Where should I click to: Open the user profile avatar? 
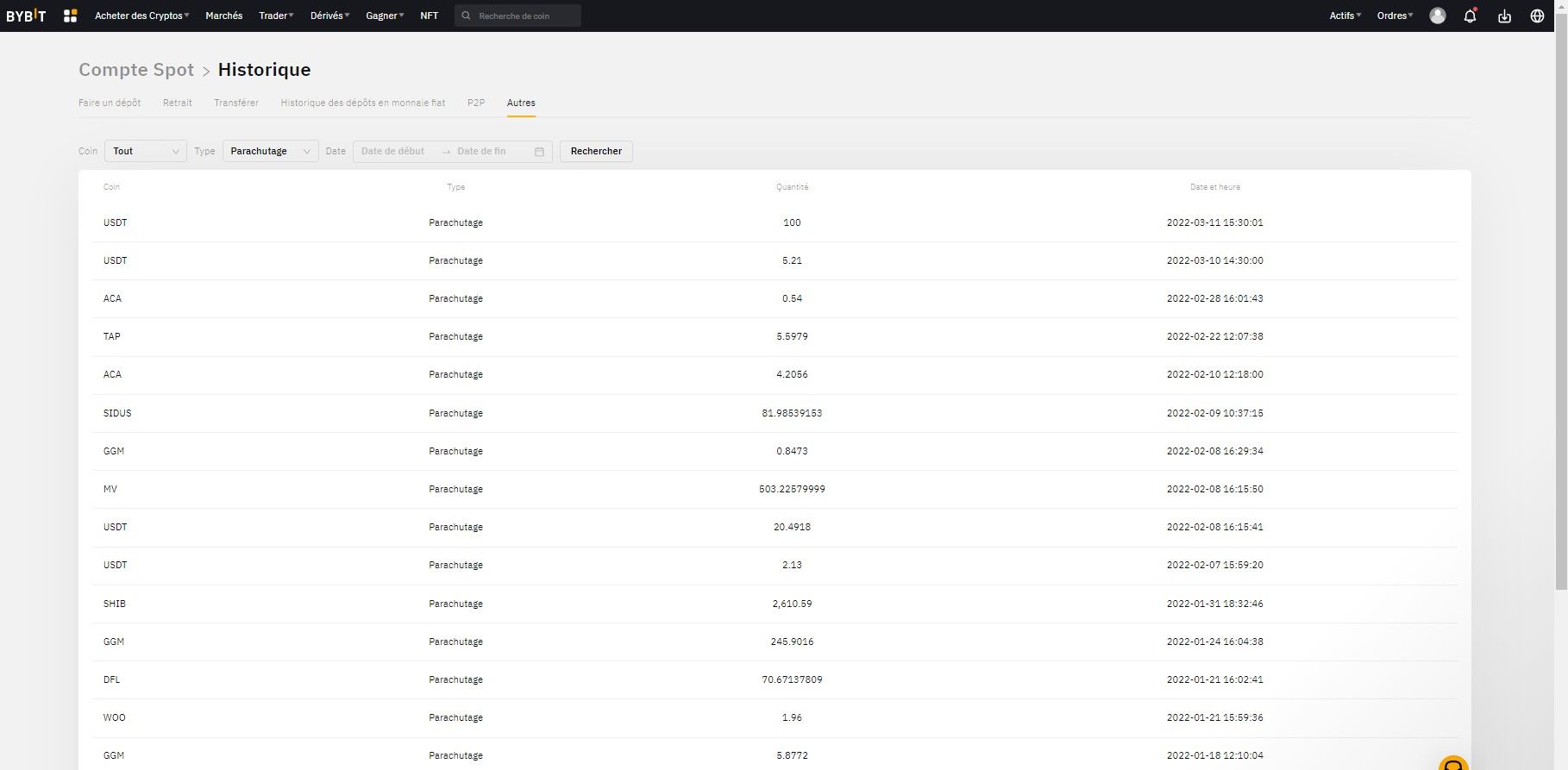tap(1437, 16)
